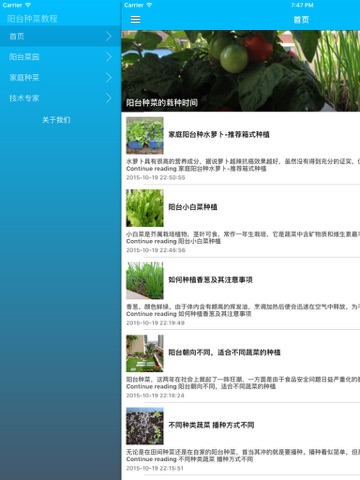360x480 pixels.
Task: Tap the Wi-Fi status icon in right panel
Action: point(149,5)
